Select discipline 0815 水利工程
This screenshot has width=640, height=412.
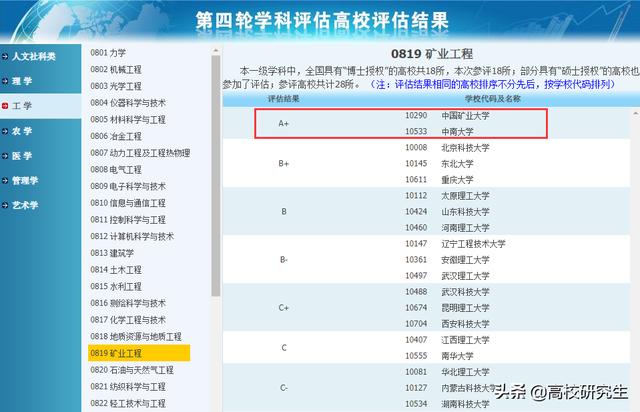[x=116, y=286]
